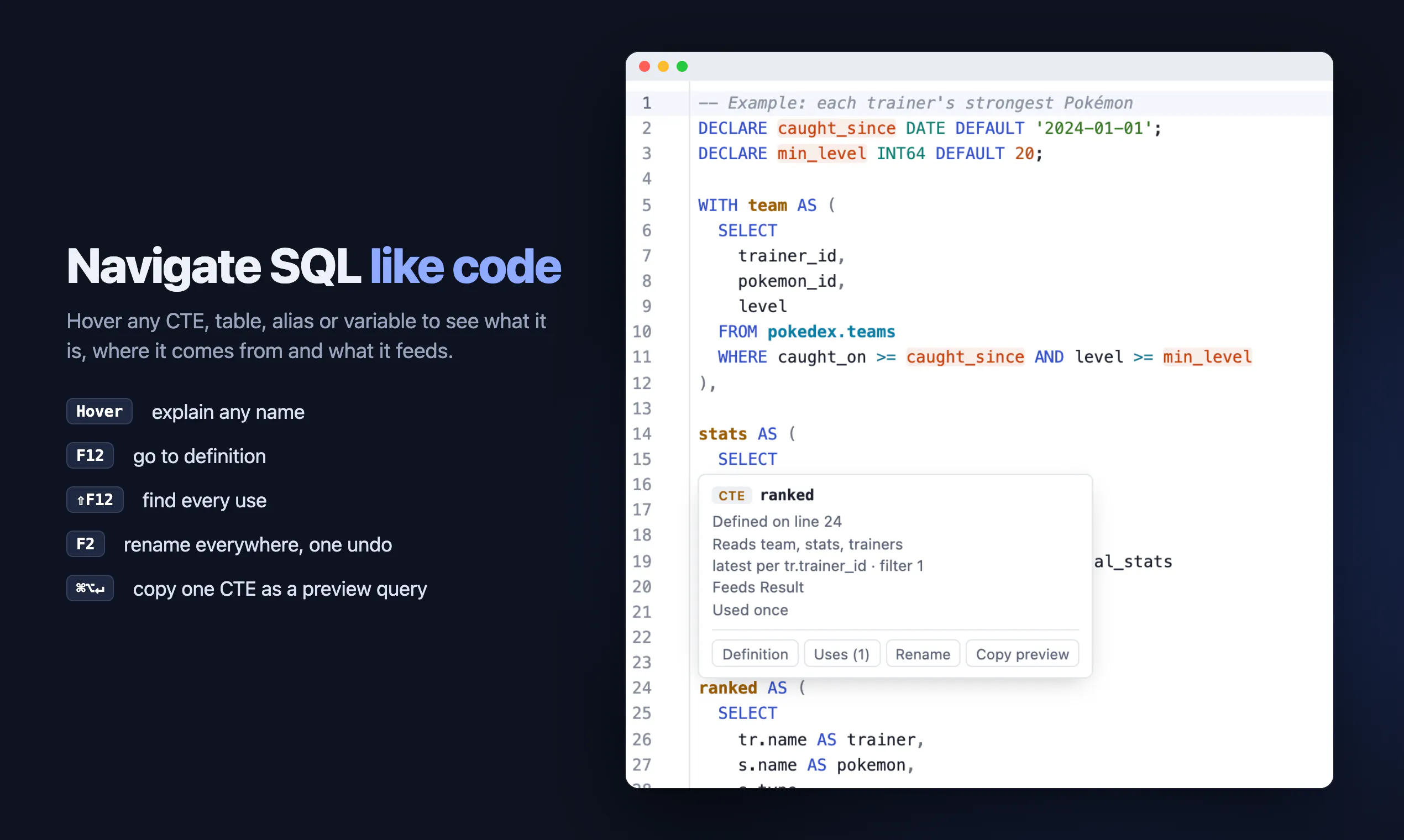The width and height of the screenshot is (1404, 840).
Task: Click the 'stats' CTE name on line 14
Action: pos(723,434)
